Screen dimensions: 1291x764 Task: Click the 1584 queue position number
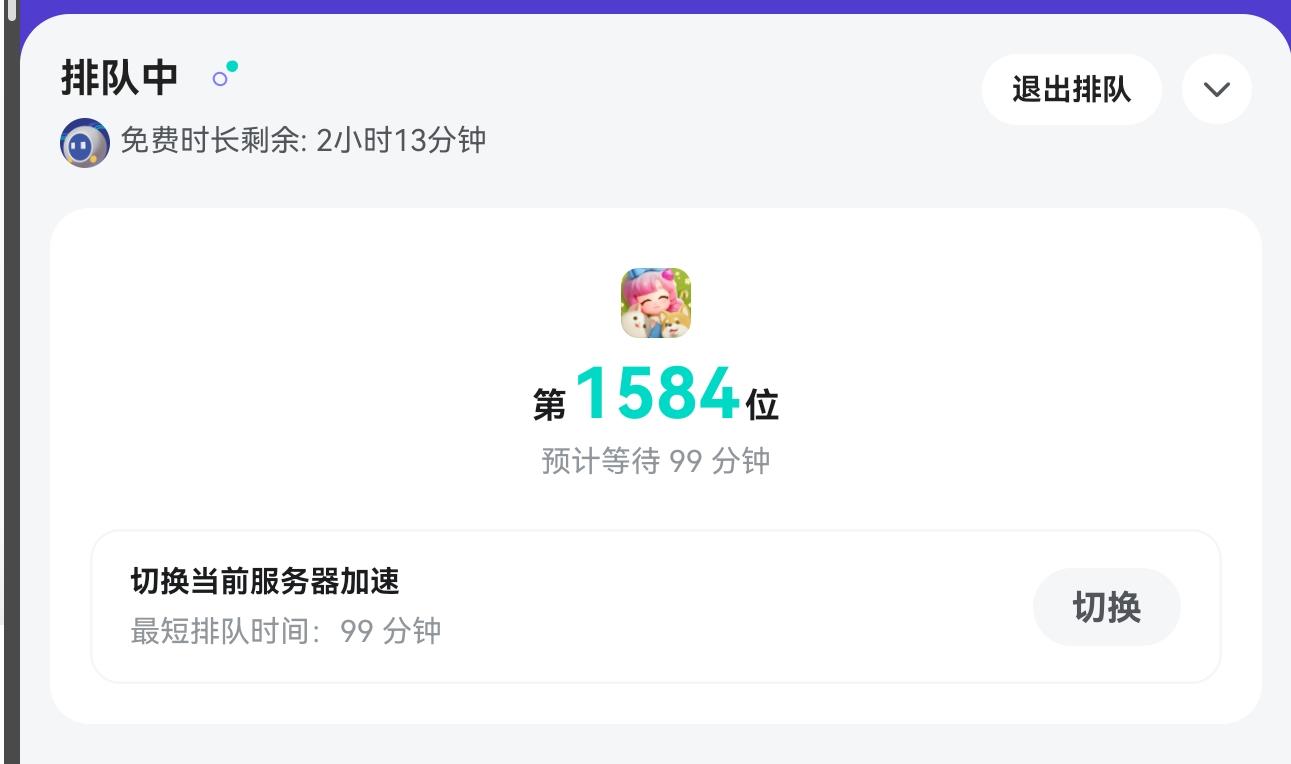tap(657, 394)
